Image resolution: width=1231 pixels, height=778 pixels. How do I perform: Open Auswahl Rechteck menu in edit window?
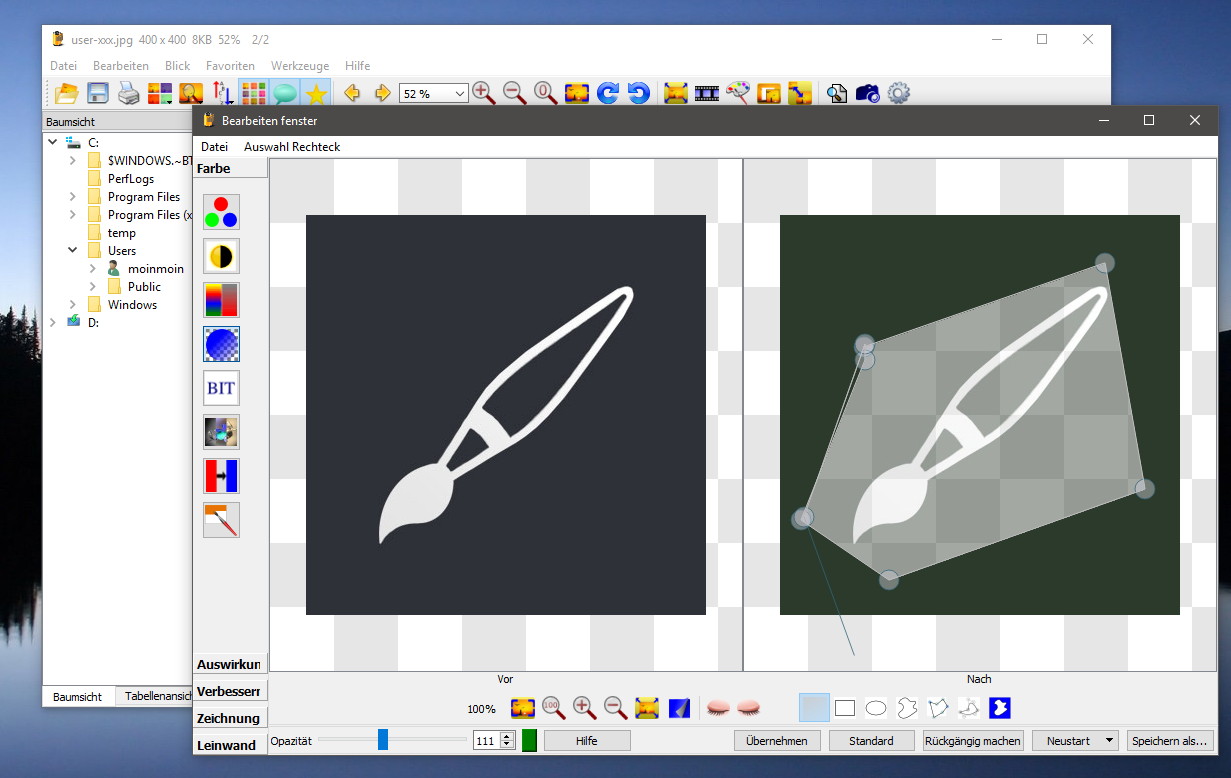tap(292, 147)
